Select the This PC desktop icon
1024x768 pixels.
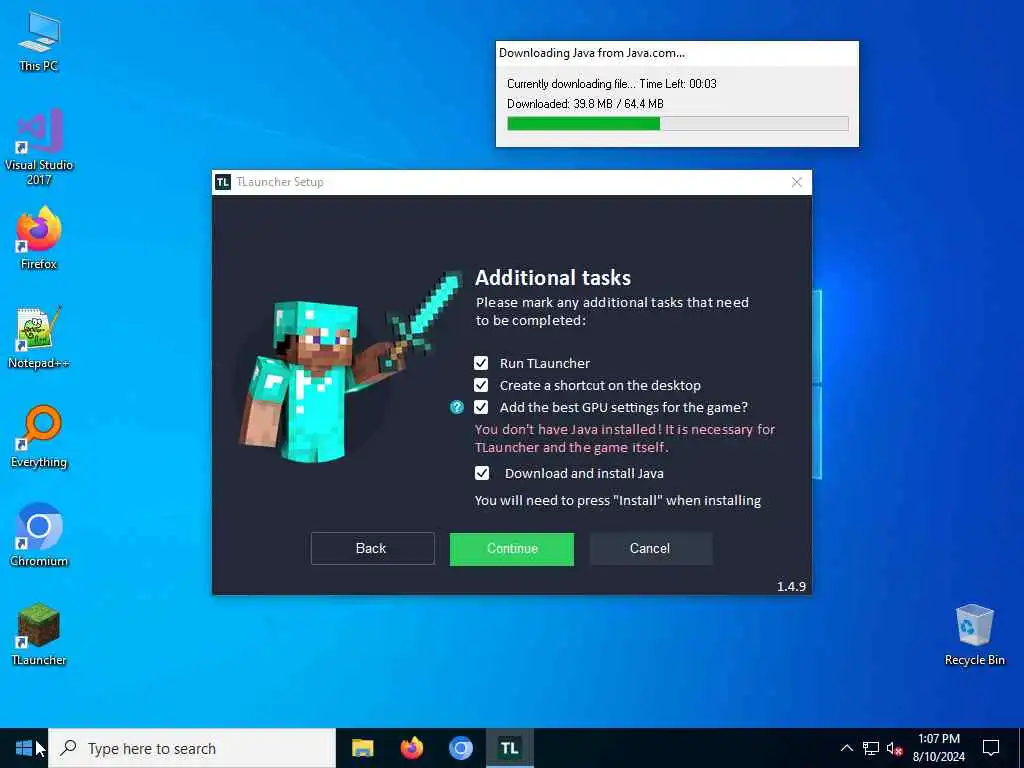click(39, 41)
